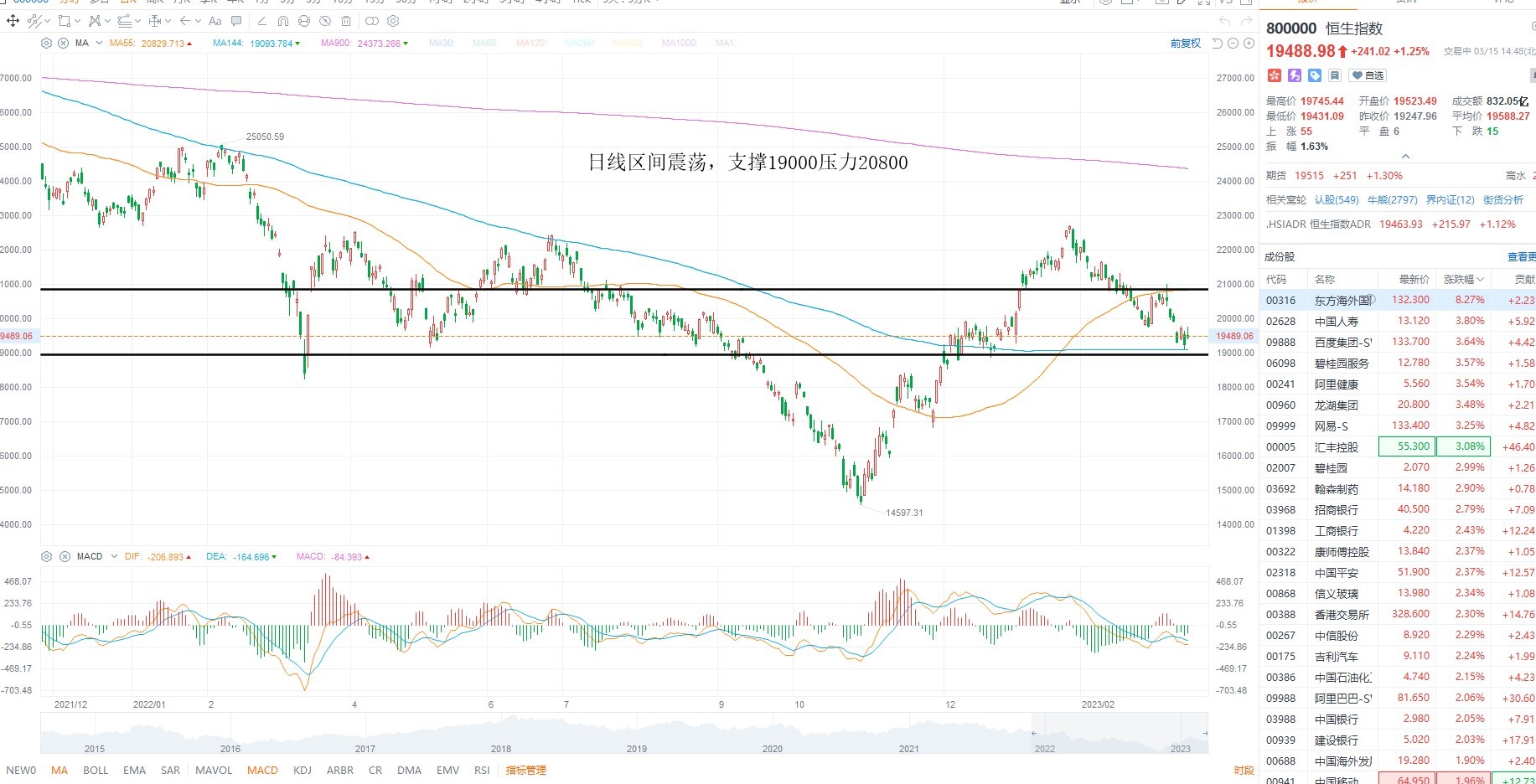Toggle the magnet snap mode
This screenshot has width=1536, height=784.
click(x=283, y=21)
